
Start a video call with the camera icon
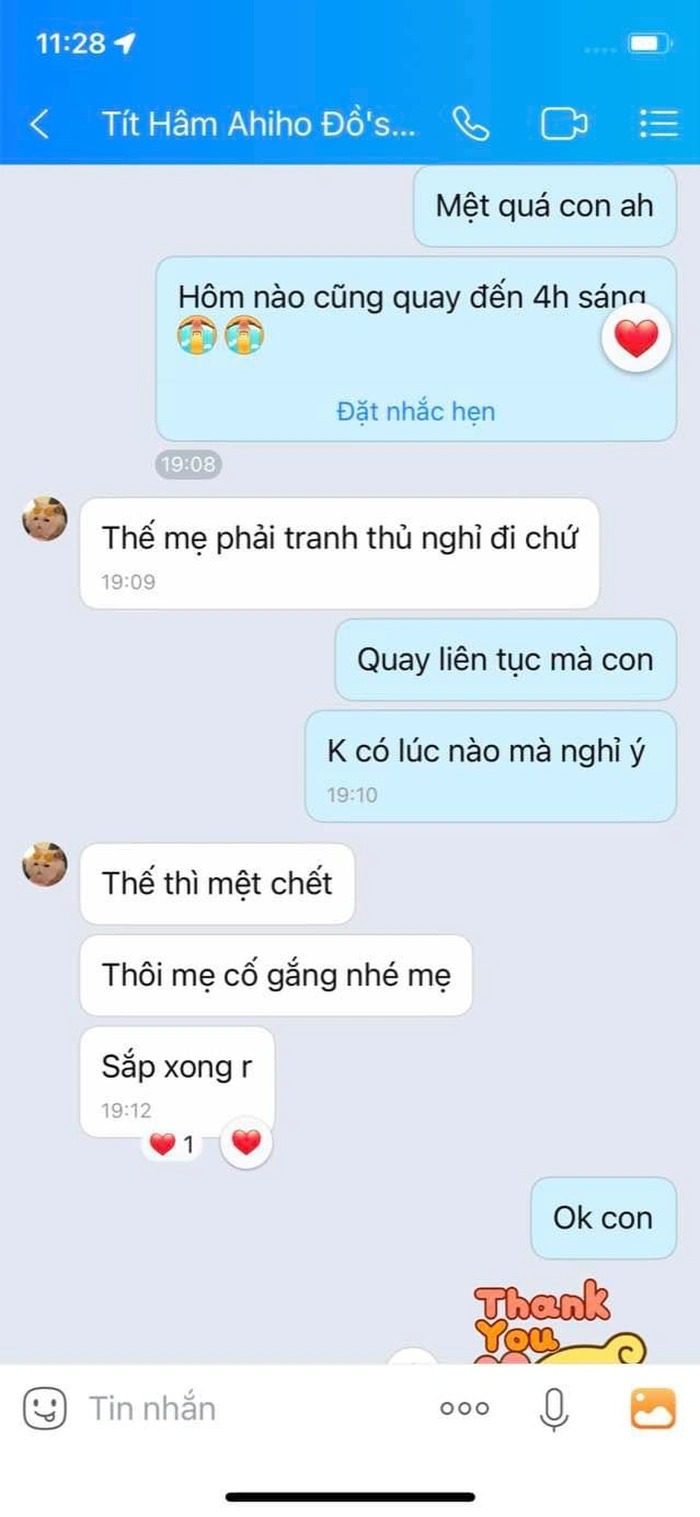click(564, 123)
